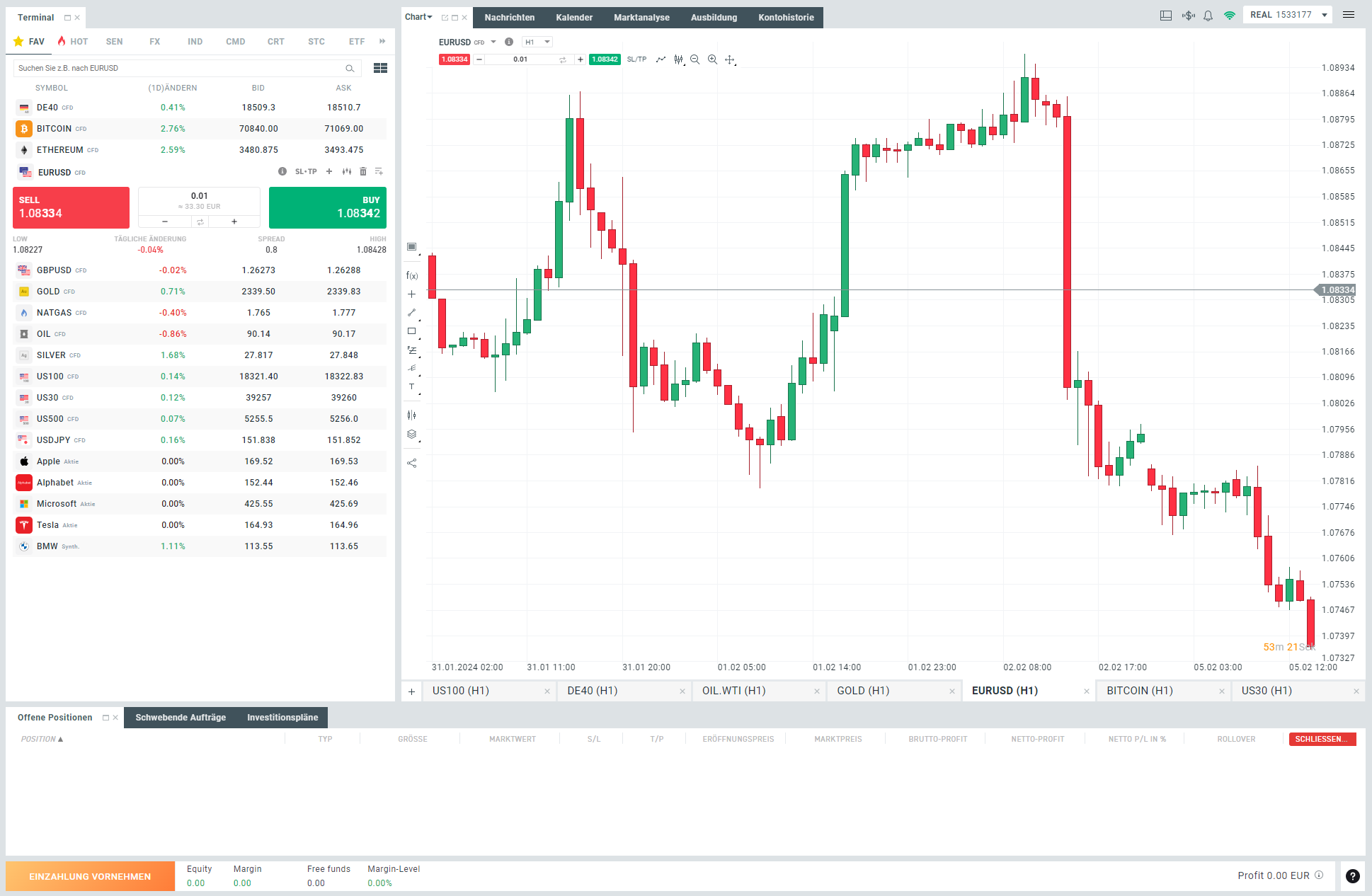Click the green BUY 1.08342 button
The width and height of the screenshot is (1372, 896).
tap(328, 207)
